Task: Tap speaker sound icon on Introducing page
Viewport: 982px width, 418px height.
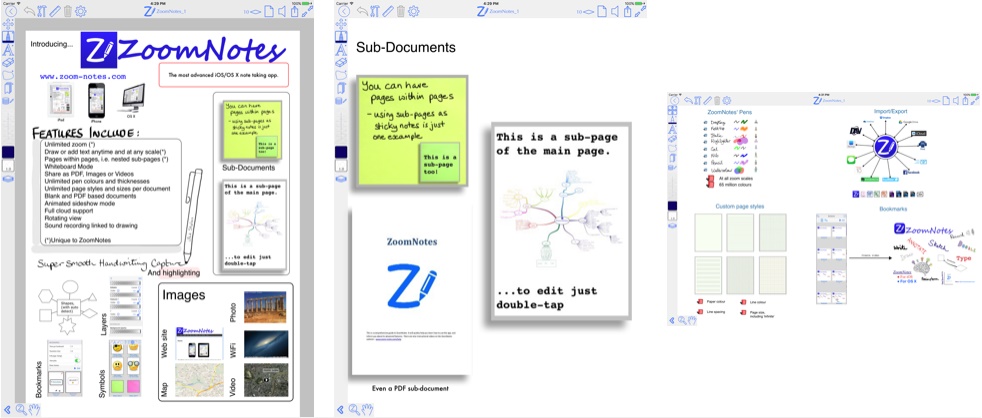Action: [x=282, y=11]
